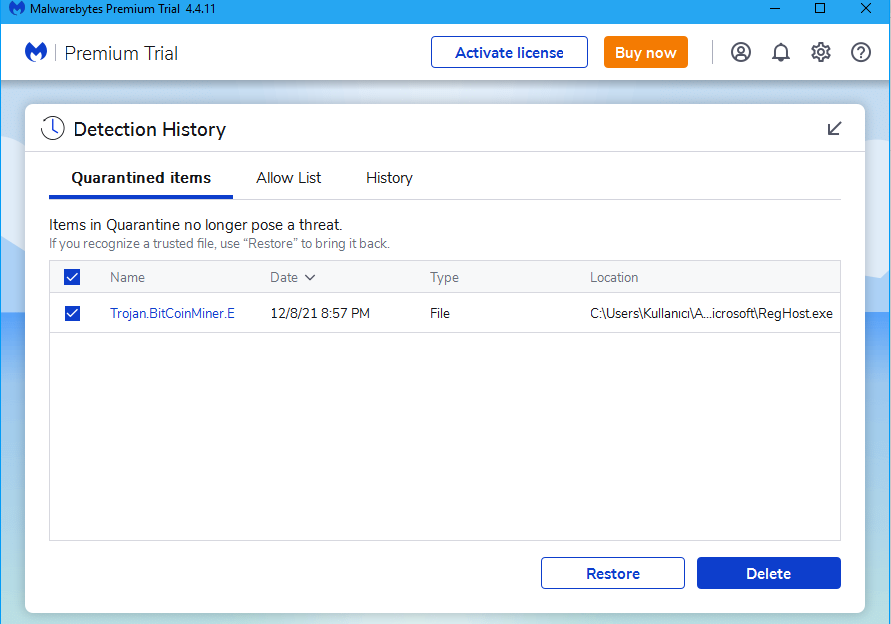891x624 pixels.
Task: Open the account profile icon
Action: [x=740, y=52]
